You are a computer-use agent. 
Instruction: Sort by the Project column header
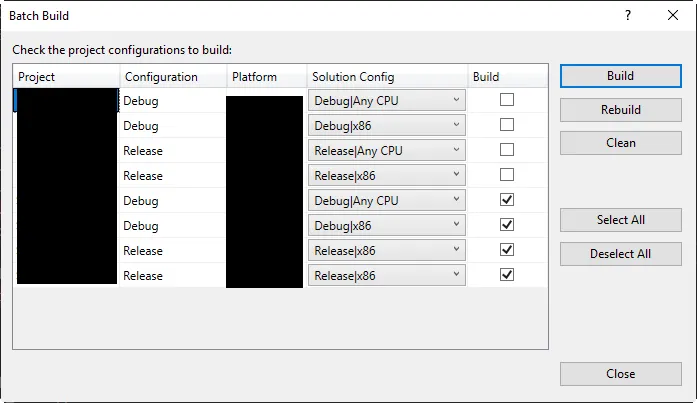pos(66,77)
